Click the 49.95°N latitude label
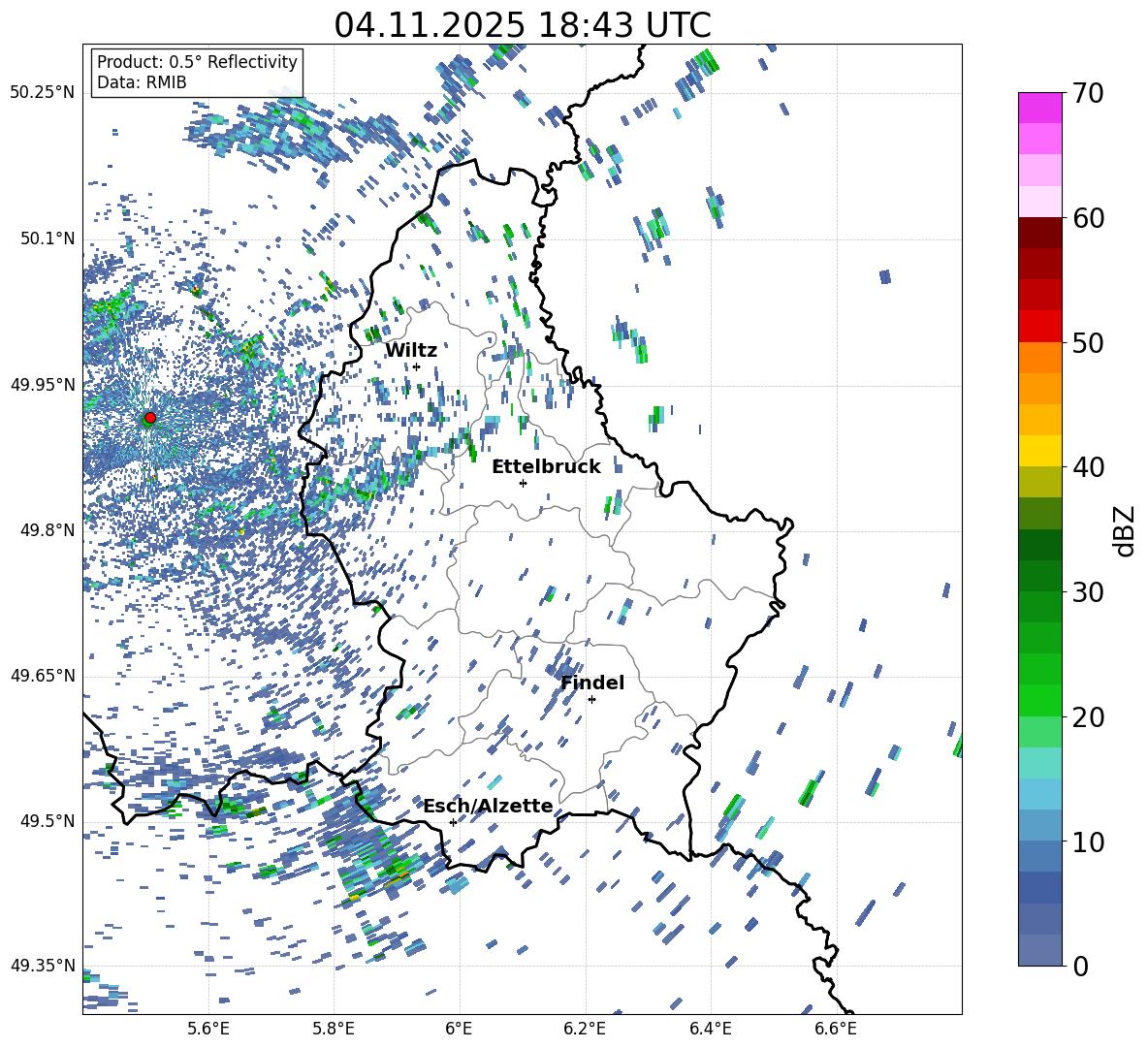The image size is (1148, 1048). tap(43, 384)
